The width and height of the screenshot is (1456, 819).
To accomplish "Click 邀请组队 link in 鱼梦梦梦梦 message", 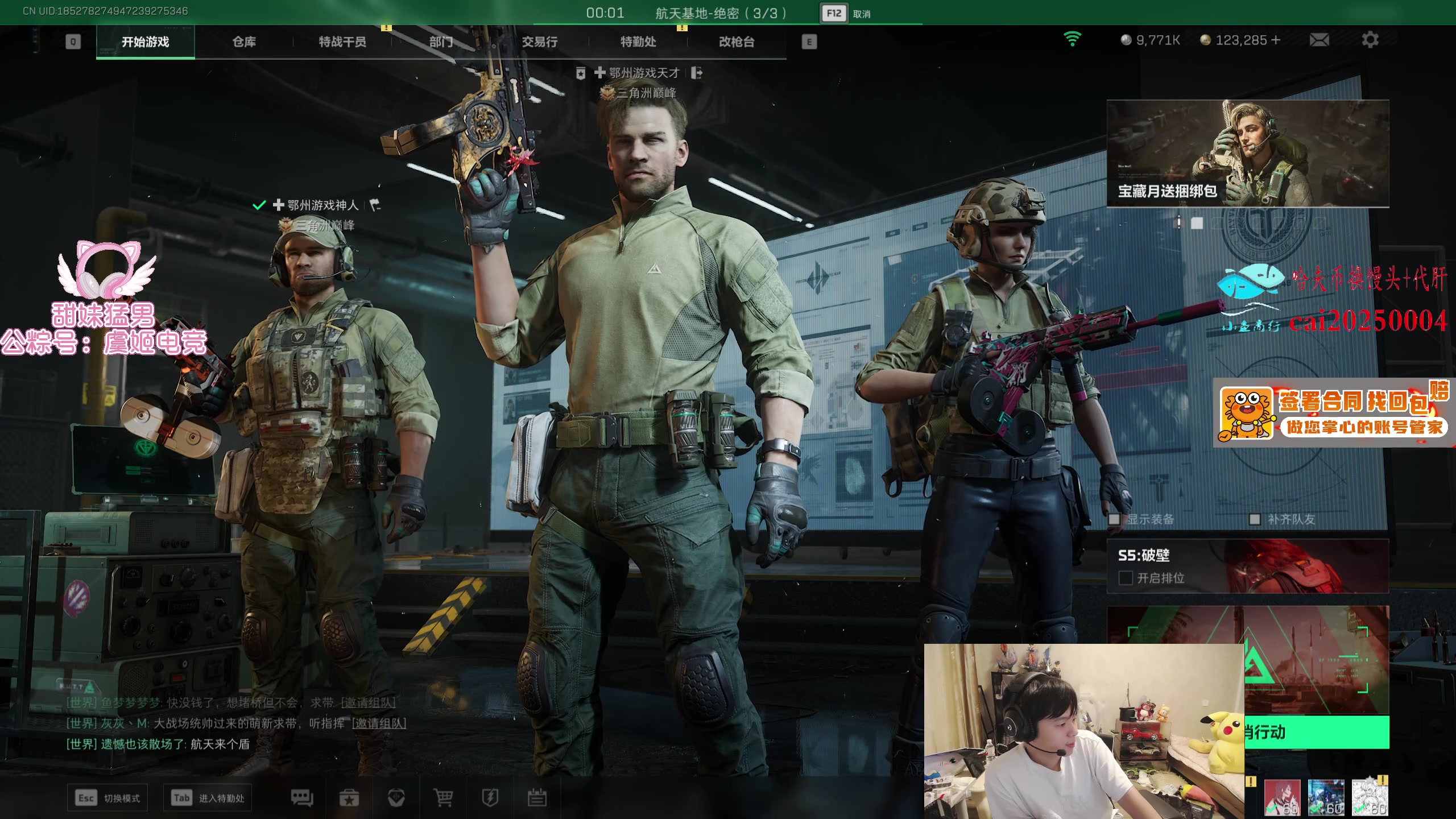I will pyautogui.click(x=368, y=703).
